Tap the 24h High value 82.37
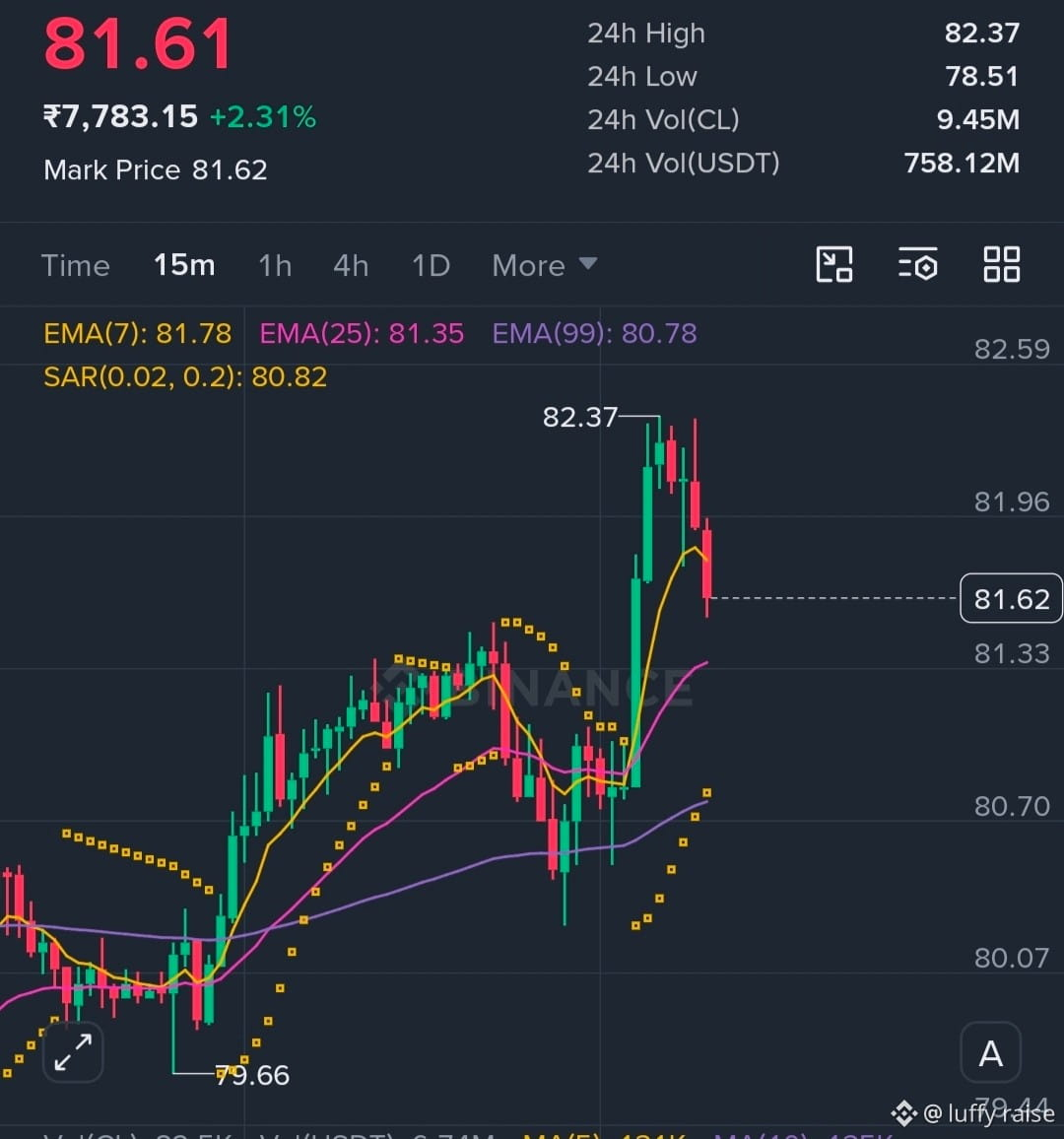1064x1139 pixels. tap(982, 33)
